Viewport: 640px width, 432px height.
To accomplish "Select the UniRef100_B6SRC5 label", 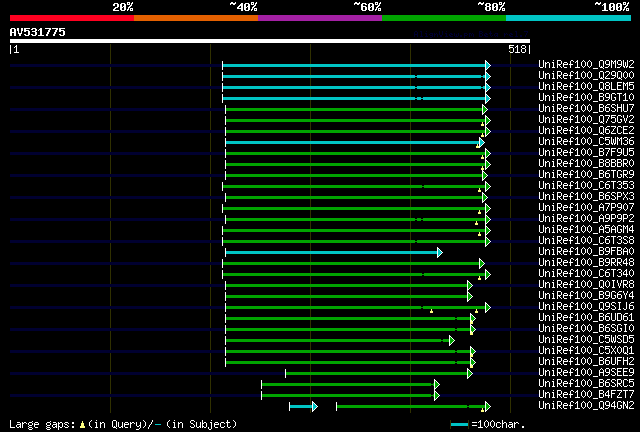I will 586,384.
